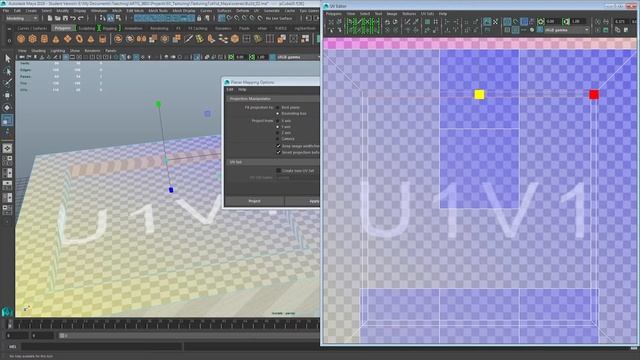The width and height of the screenshot is (640, 360).
Task: Create a polygon cylinder from the shelf
Action: pyautogui.click(x=44, y=39)
